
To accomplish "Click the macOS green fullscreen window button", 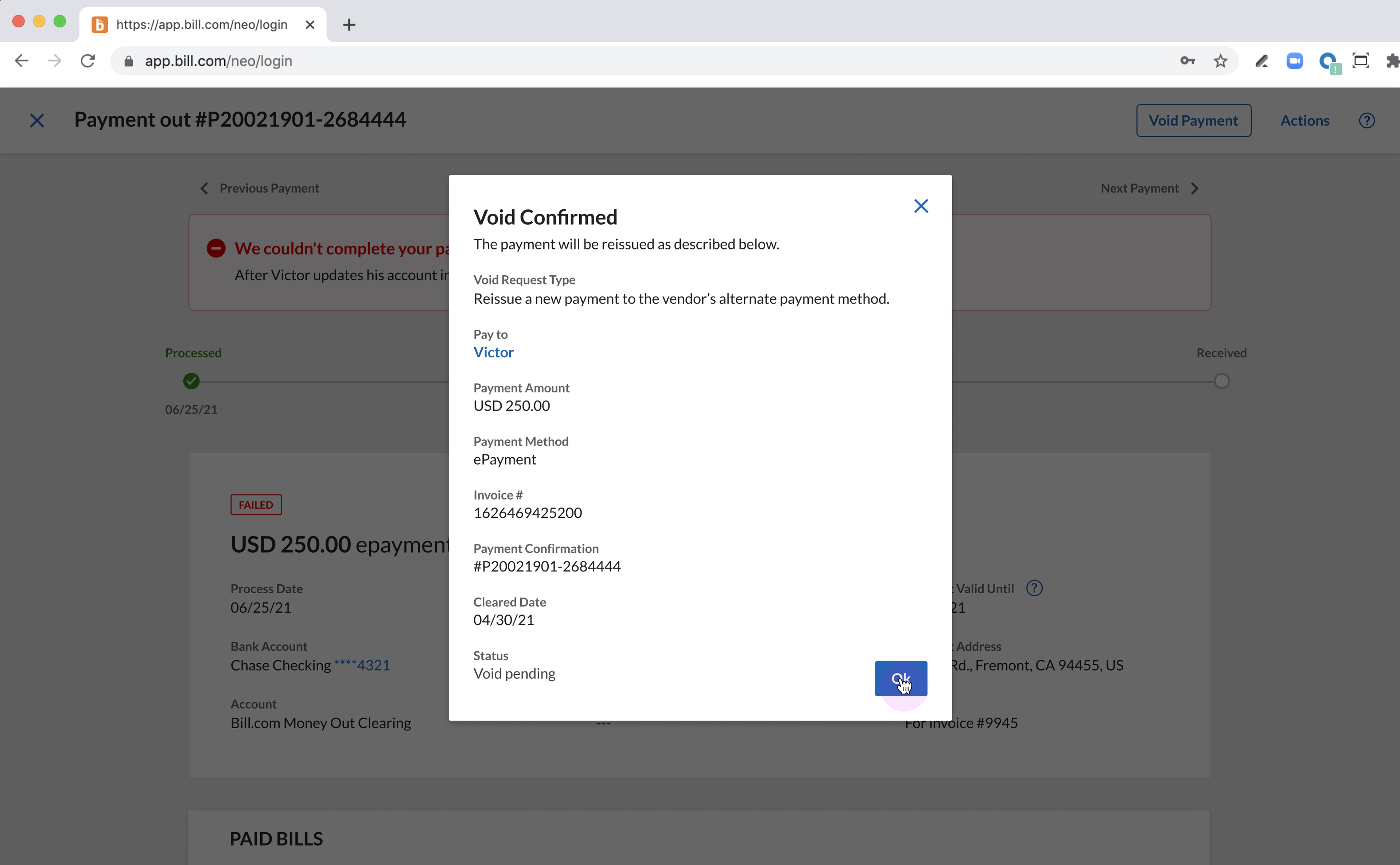I will [59, 21].
